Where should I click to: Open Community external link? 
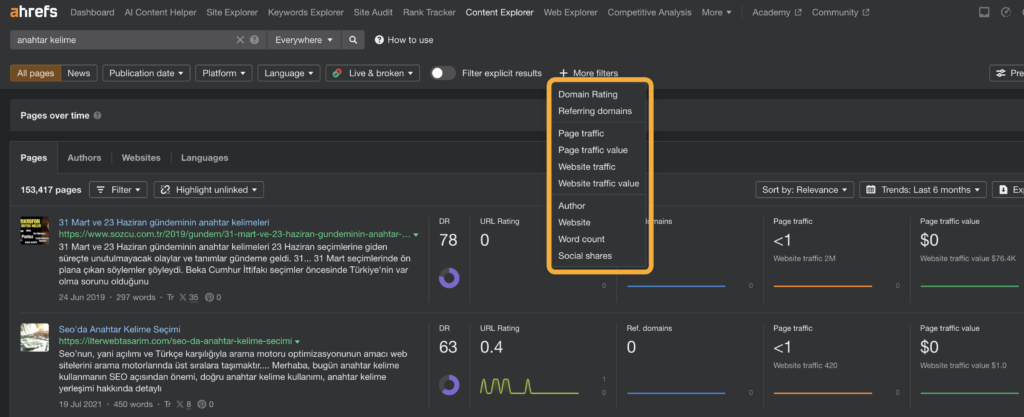click(840, 12)
